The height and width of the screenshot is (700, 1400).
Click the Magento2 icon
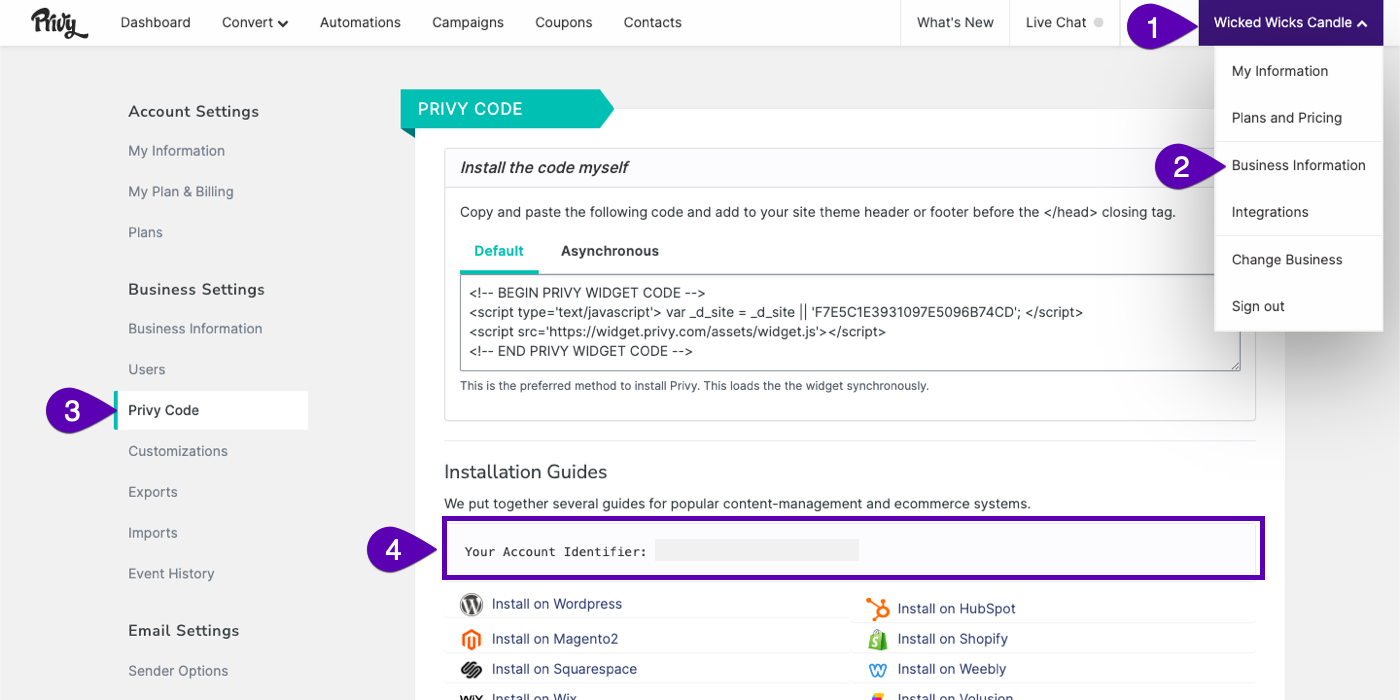471,640
